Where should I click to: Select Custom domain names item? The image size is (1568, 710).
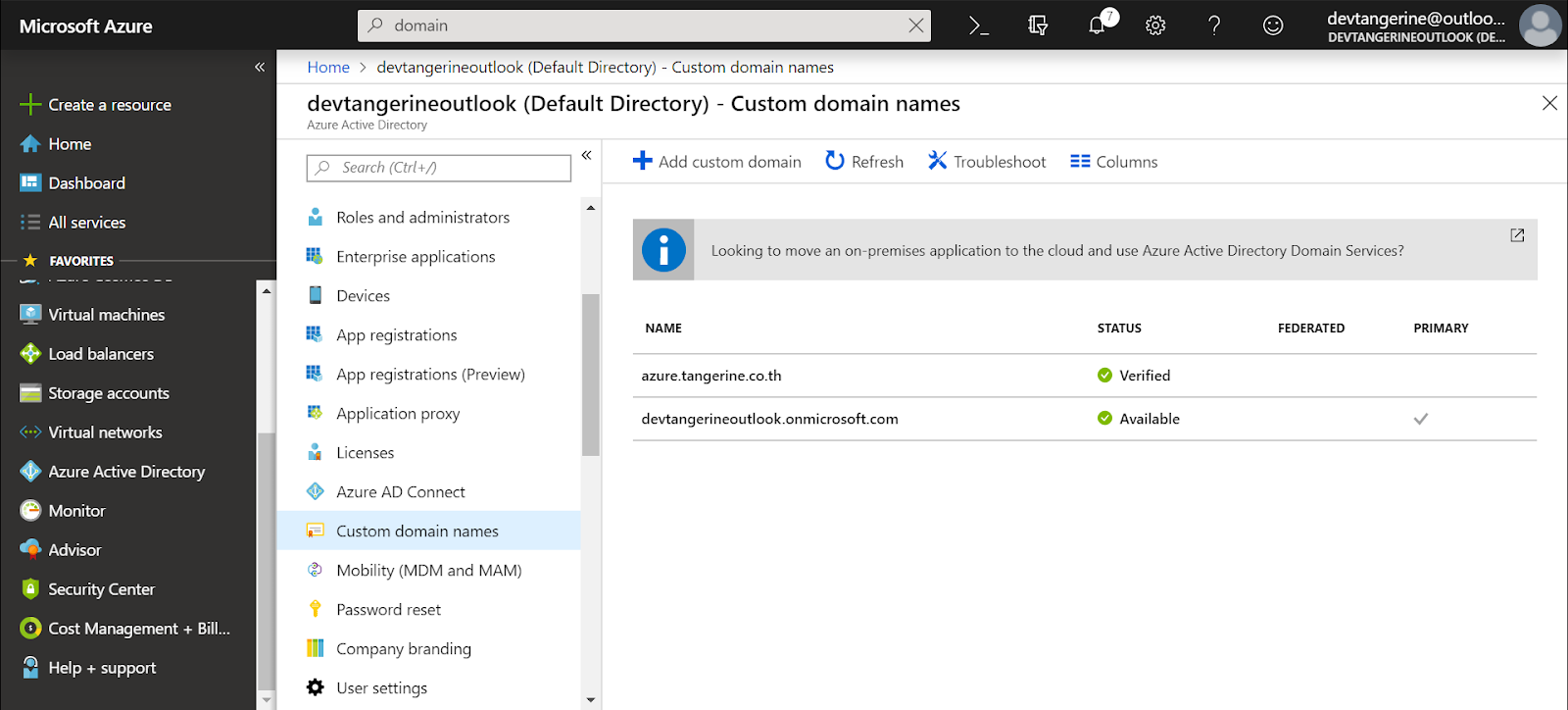pos(428,531)
